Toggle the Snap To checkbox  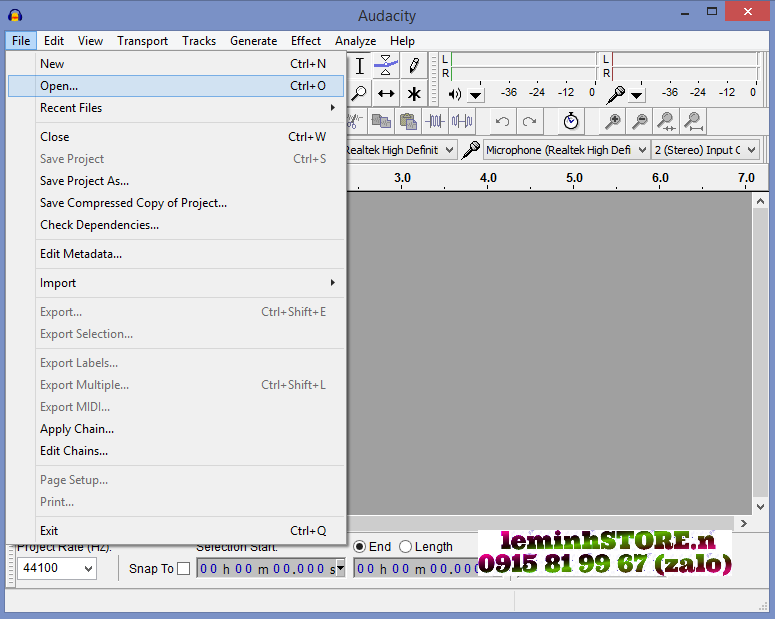183,569
